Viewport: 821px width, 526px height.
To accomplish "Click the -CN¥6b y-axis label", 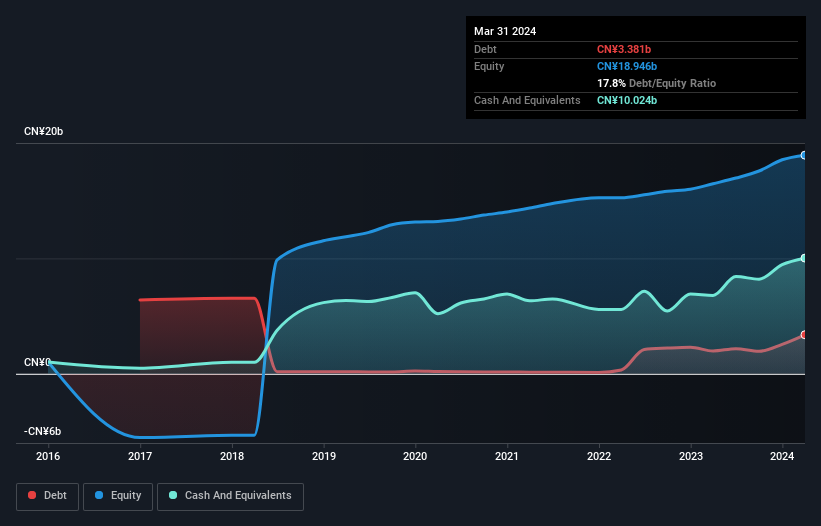I will click(42, 431).
